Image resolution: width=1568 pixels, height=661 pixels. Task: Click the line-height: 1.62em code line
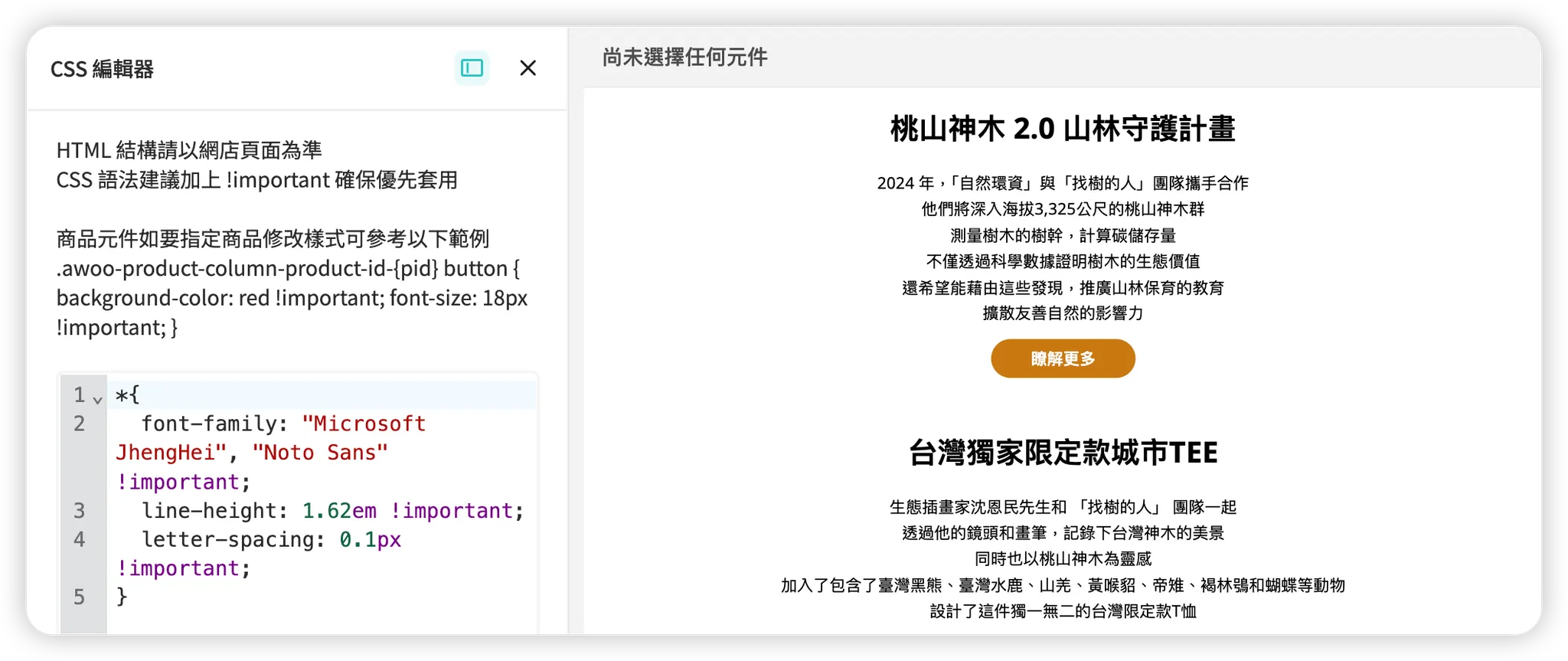[332, 511]
